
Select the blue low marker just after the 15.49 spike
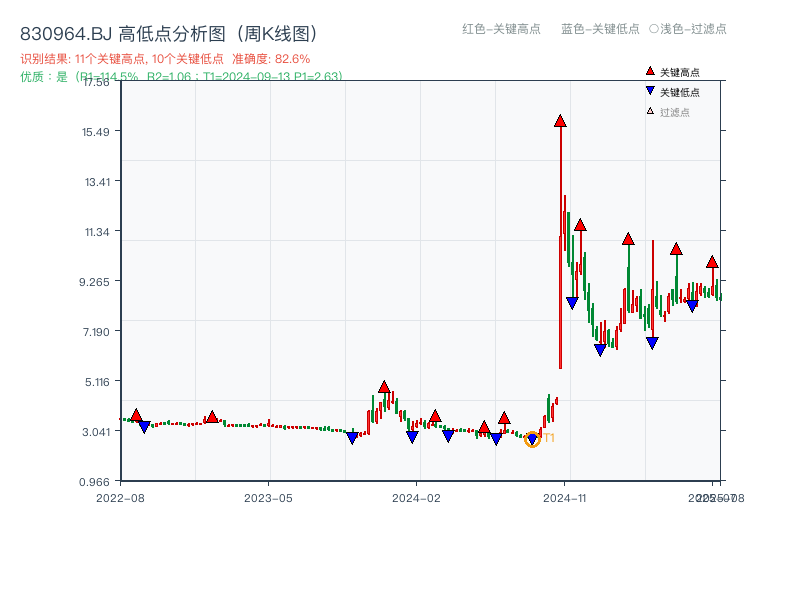tap(572, 303)
